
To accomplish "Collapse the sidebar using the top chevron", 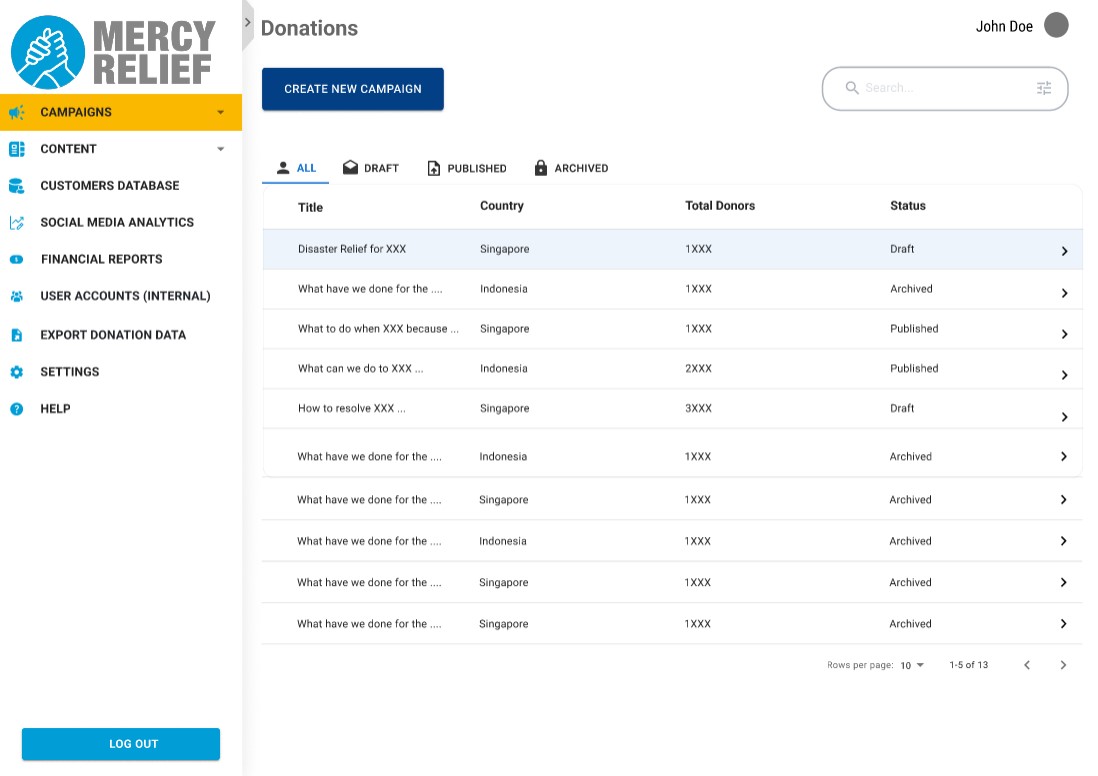I will pyautogui.click(x=248, y=22).
